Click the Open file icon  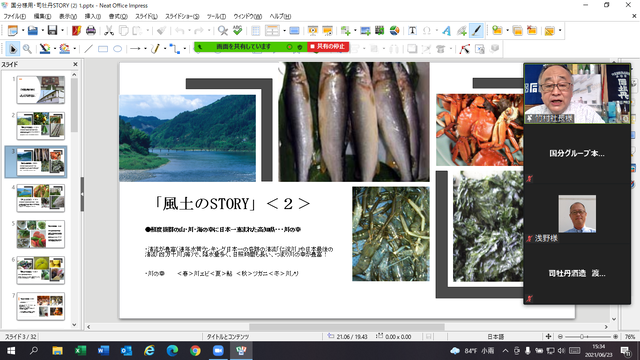[33, 31]
